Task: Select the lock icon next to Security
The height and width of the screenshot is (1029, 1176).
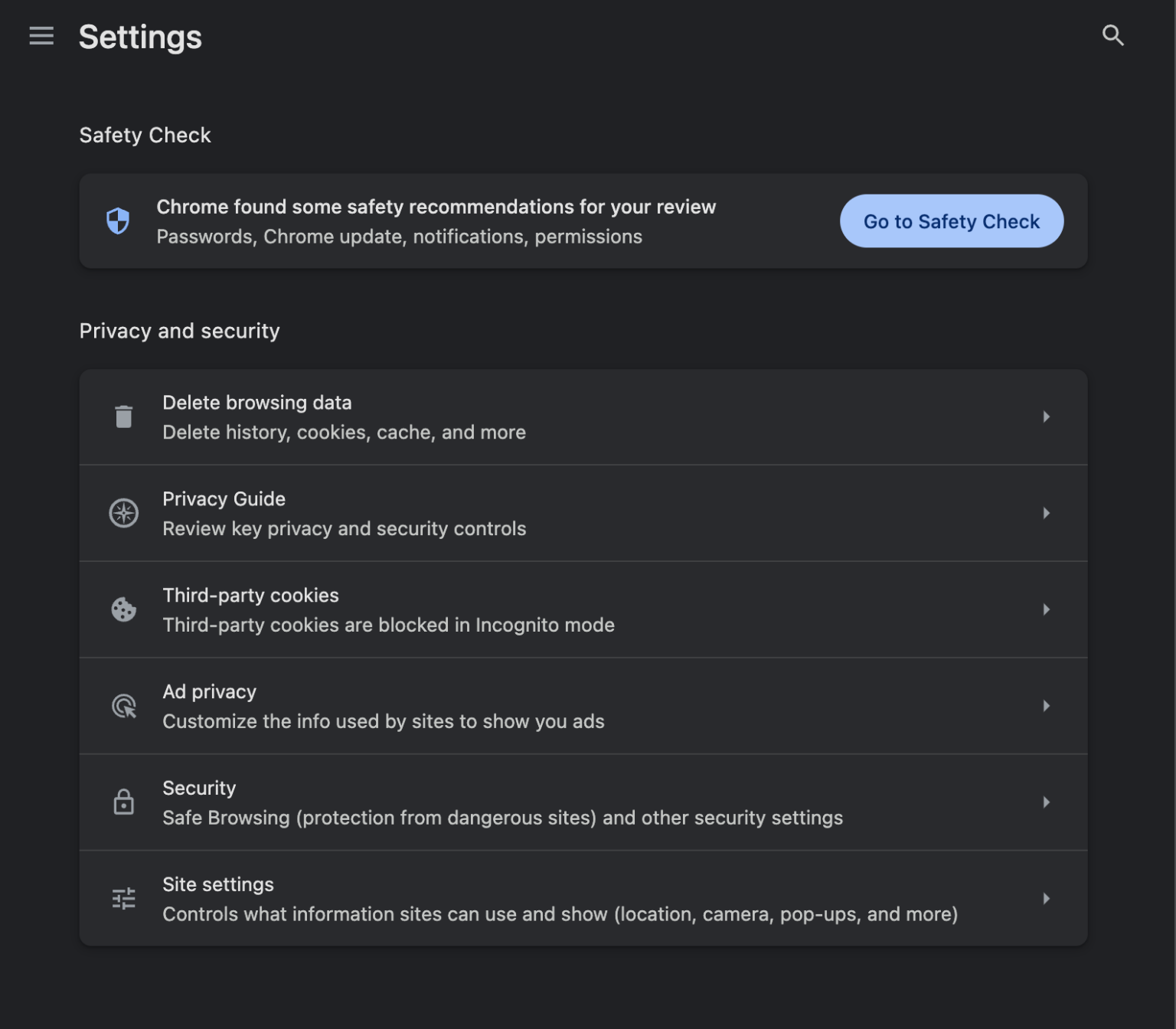Action: (x=123, y=802)
